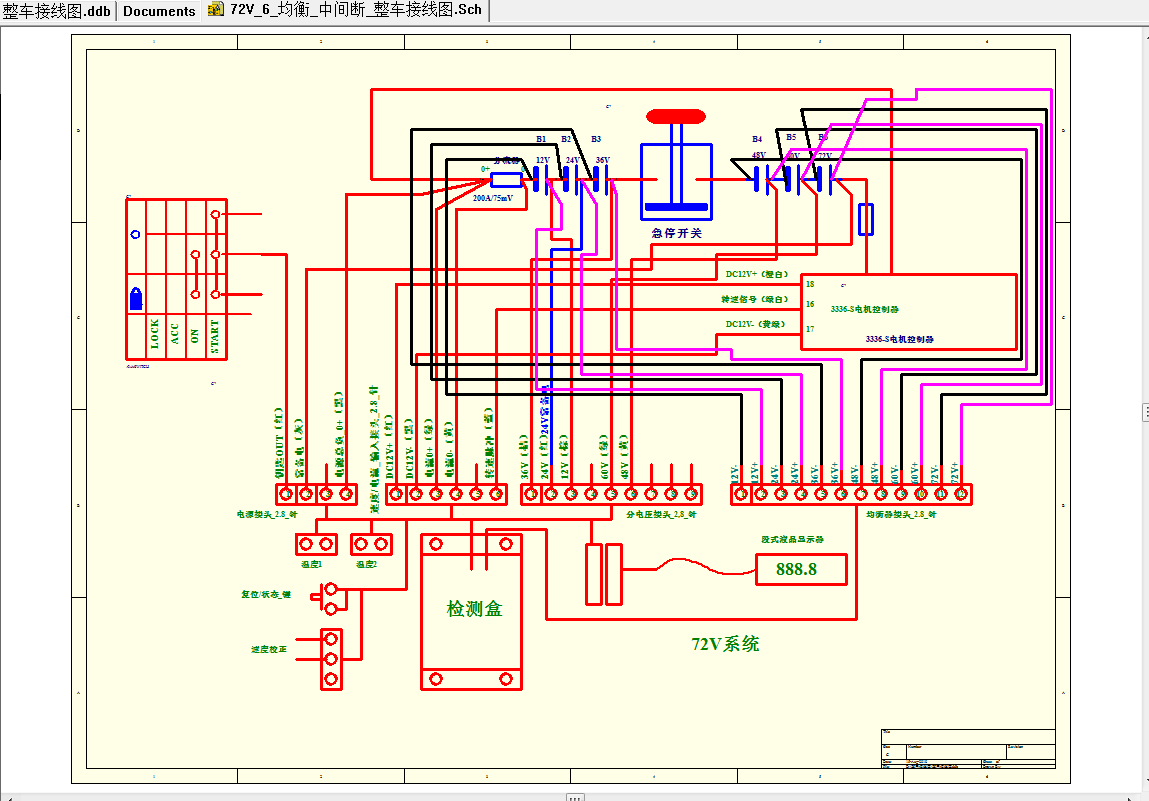This screenshot has height=801, width=1149.
Task: Select the 速度校正 three-pin connector
Action: pyautogui.click(x=331, y=659)
